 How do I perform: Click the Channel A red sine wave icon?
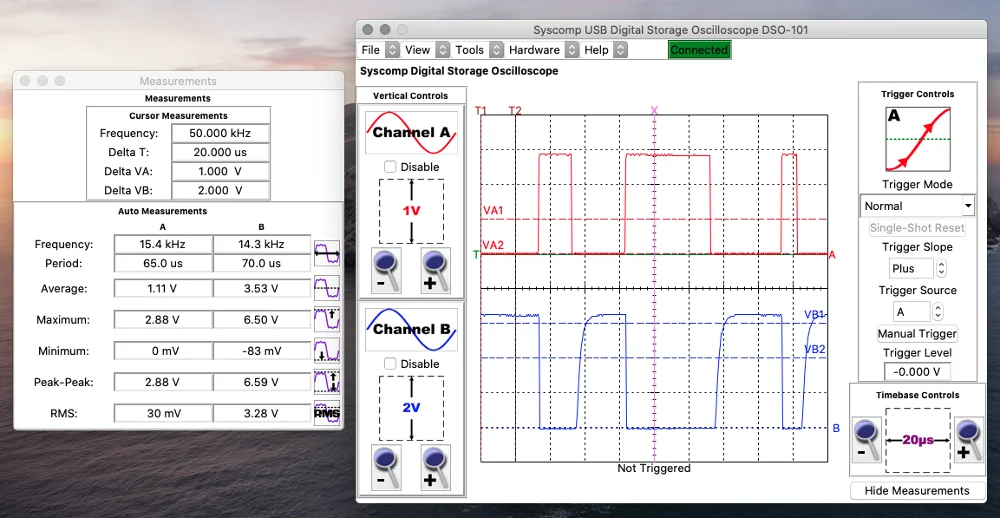411,133
